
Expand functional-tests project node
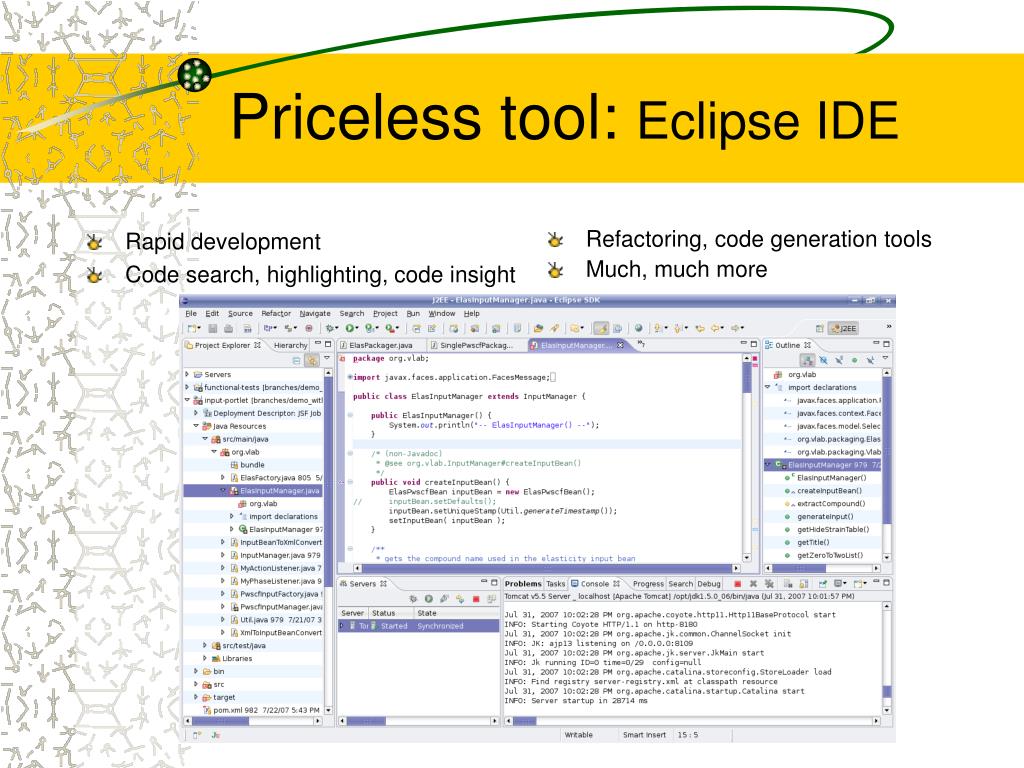(187, 387)
